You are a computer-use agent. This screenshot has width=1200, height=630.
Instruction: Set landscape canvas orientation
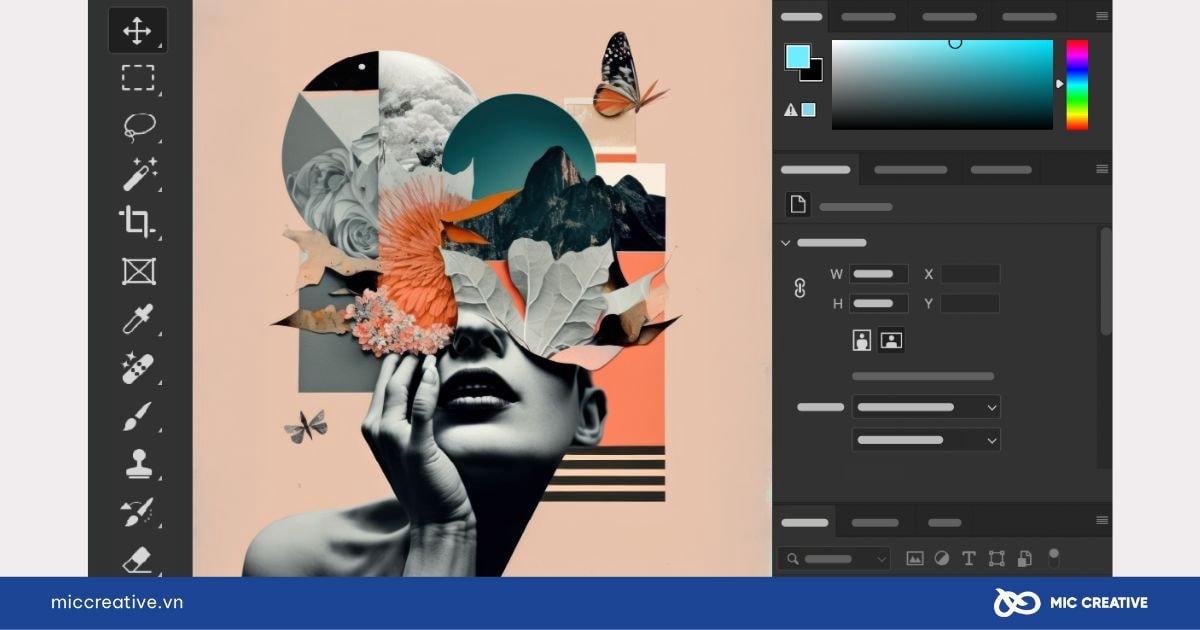891,340
